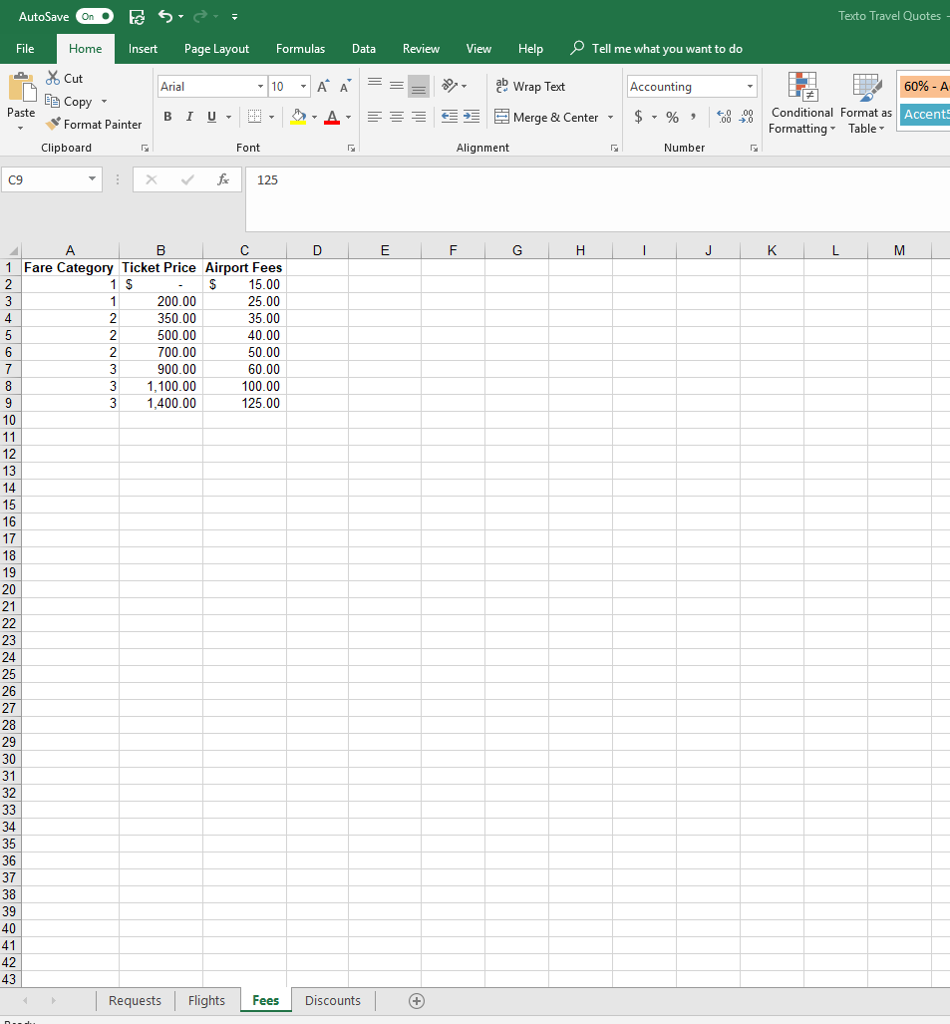950x1024 pixels.
Task: Open the Fill Color dropdown arrow
Action: tap(314, 118)
